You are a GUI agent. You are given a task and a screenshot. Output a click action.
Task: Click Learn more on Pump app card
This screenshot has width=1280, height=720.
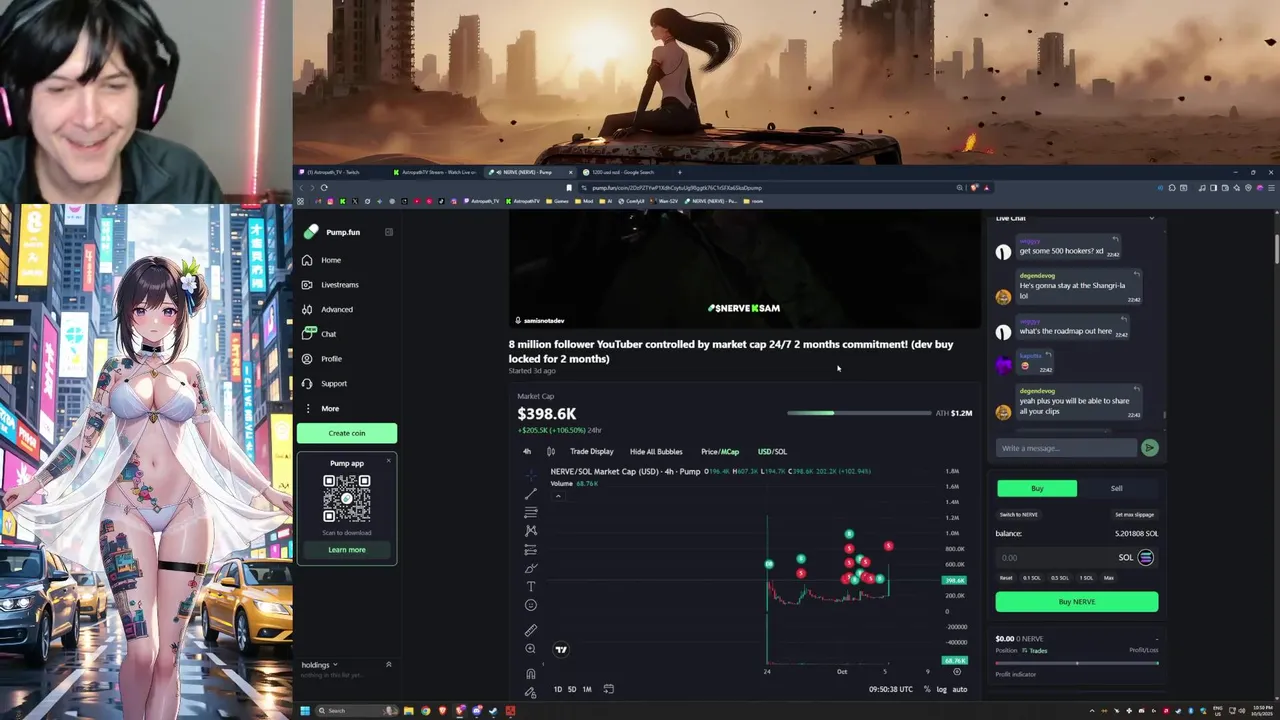pos(347,550)
